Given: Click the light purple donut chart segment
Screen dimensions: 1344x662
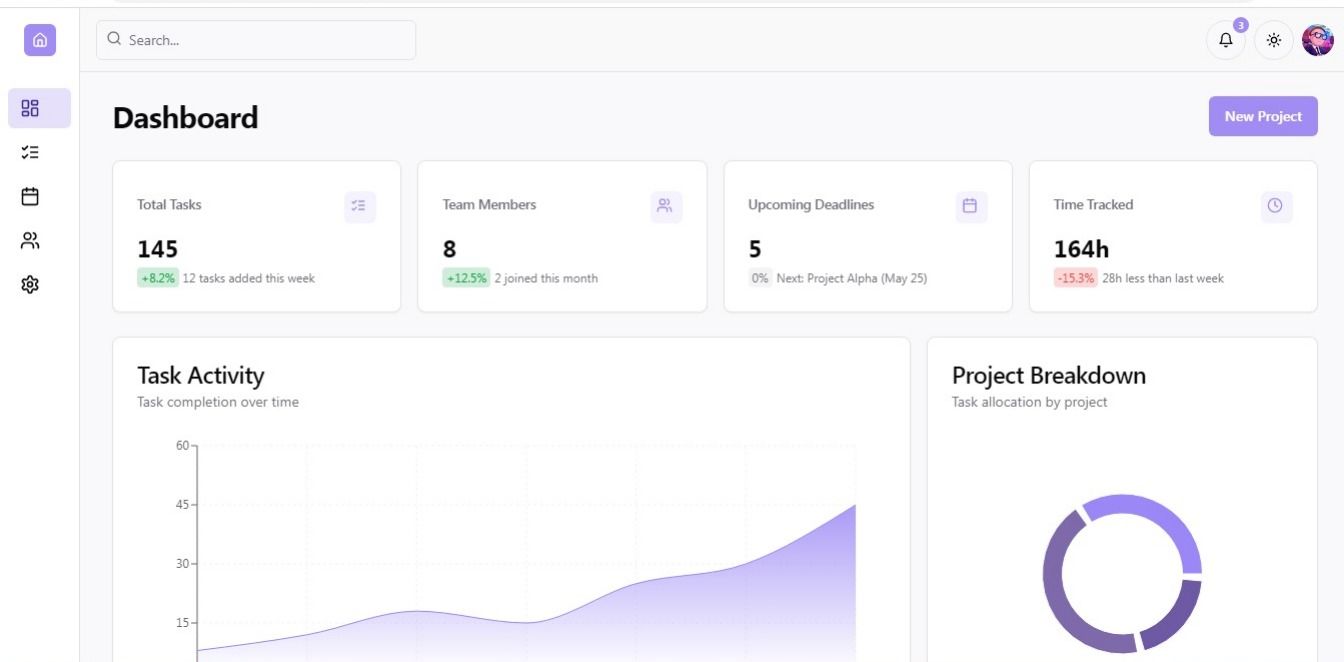Looking at the screenshot, I should click(1150, 516).
